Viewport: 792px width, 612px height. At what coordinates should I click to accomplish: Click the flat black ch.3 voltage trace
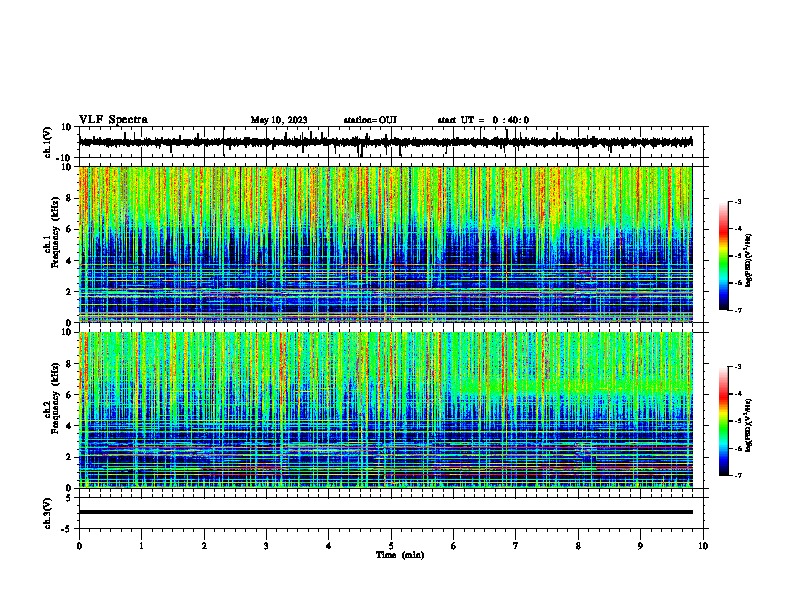coord(385,512)
